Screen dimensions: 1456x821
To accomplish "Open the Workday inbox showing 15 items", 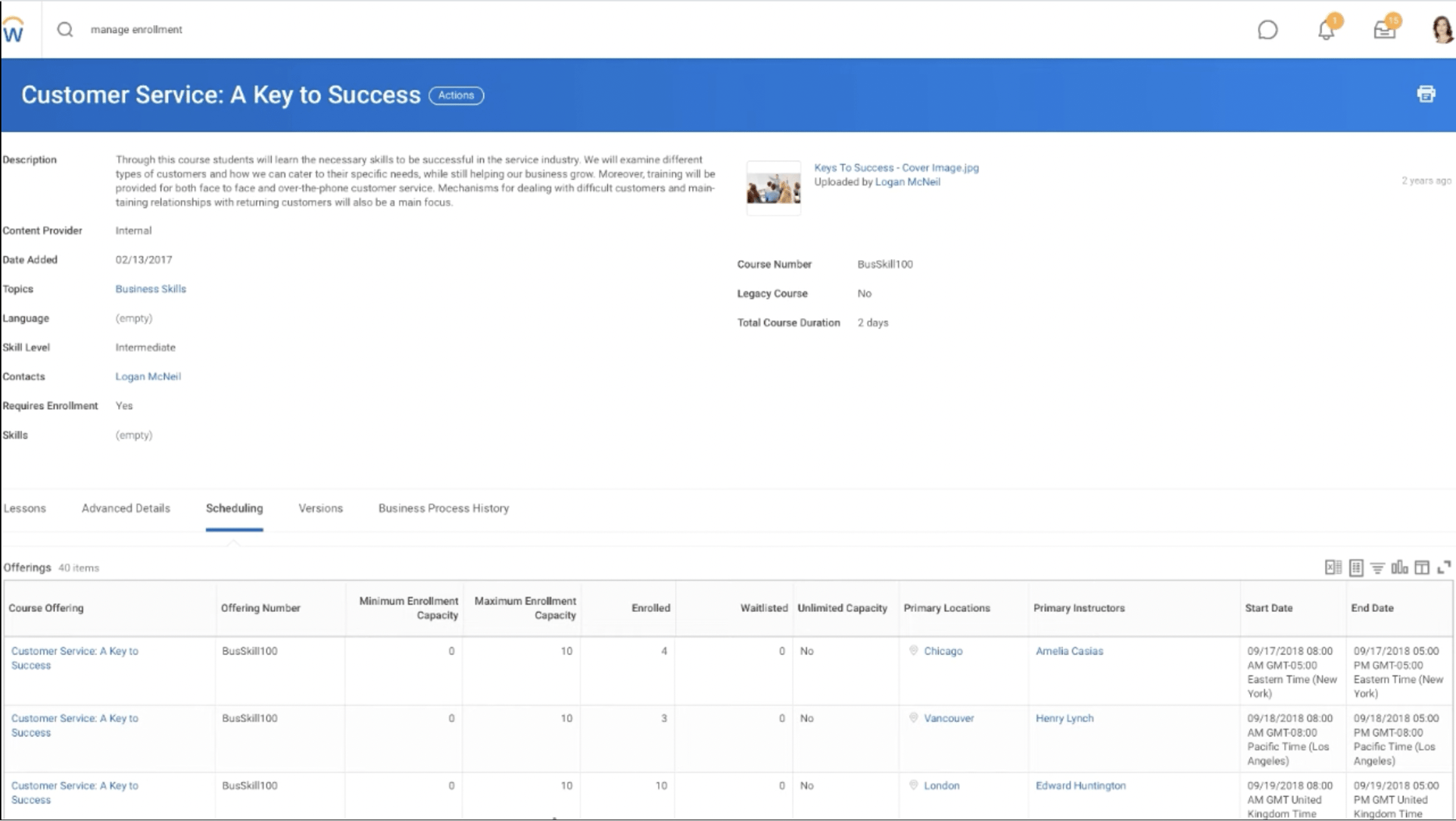I will click(x=1385, y=30).
